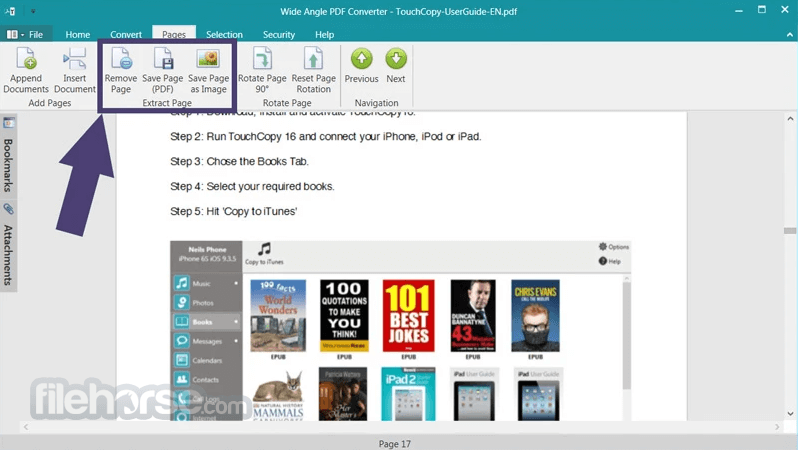The width and height of the screenshot is (798, 450).
Task: Click the Chris Evans book cover
Action: pos(535,316)
